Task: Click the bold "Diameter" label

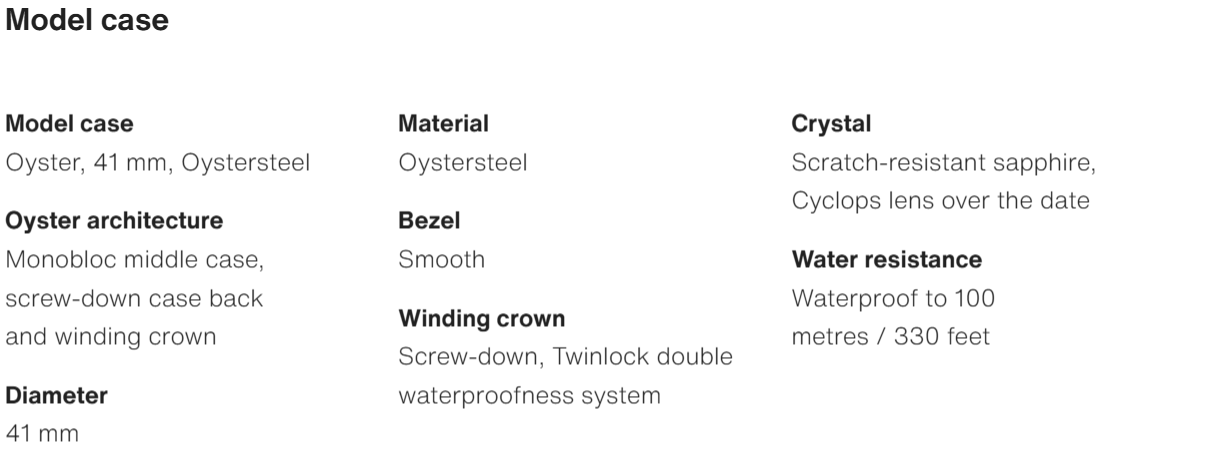Action: click(57, 395)
